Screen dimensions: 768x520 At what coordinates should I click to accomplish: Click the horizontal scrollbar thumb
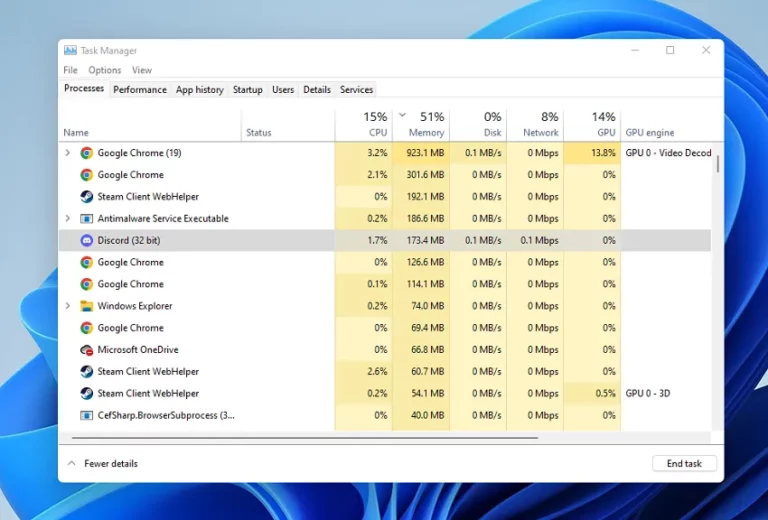[305, 437]
